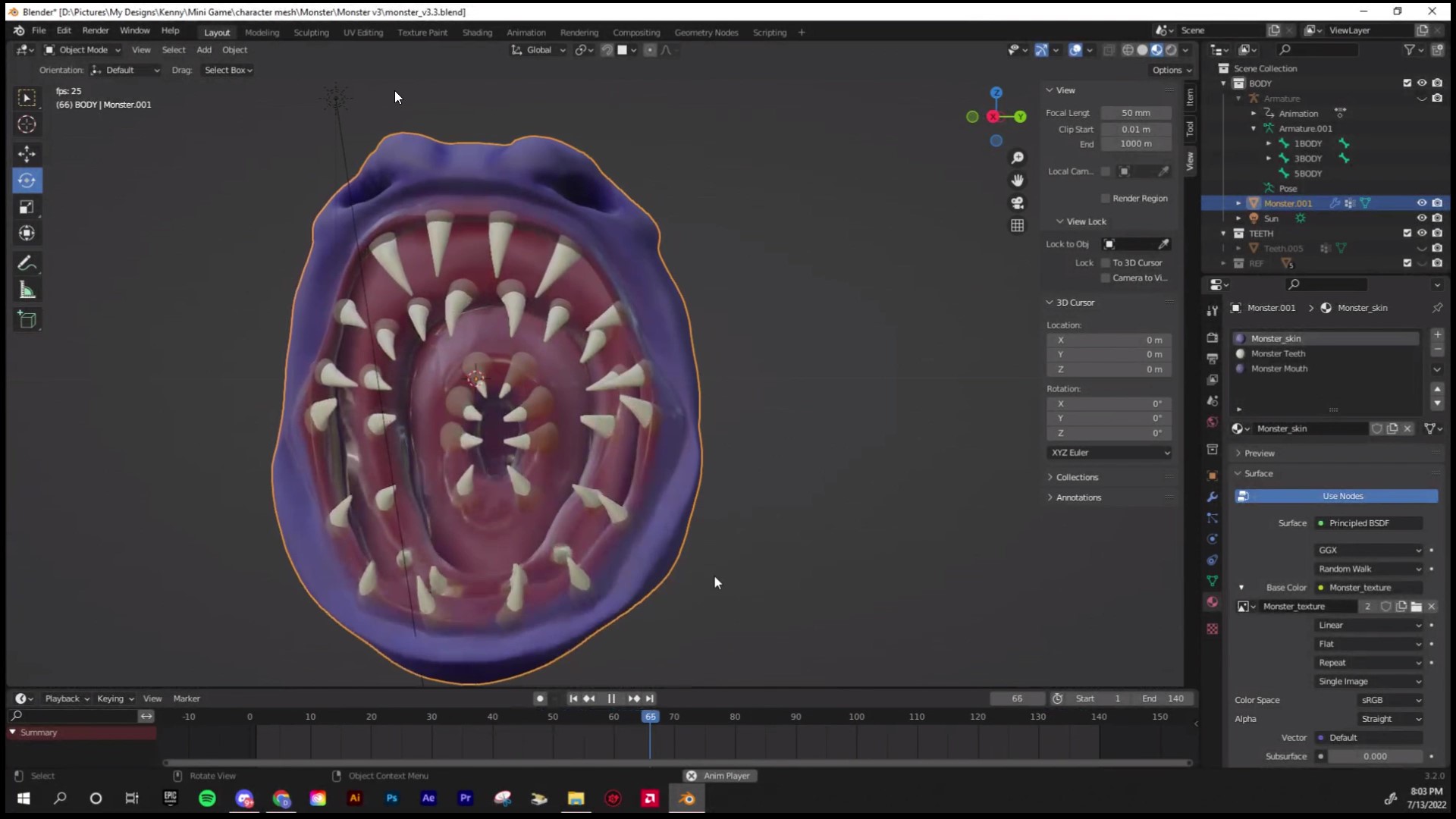
Task: Select the Transform tool
Action: 27,234
